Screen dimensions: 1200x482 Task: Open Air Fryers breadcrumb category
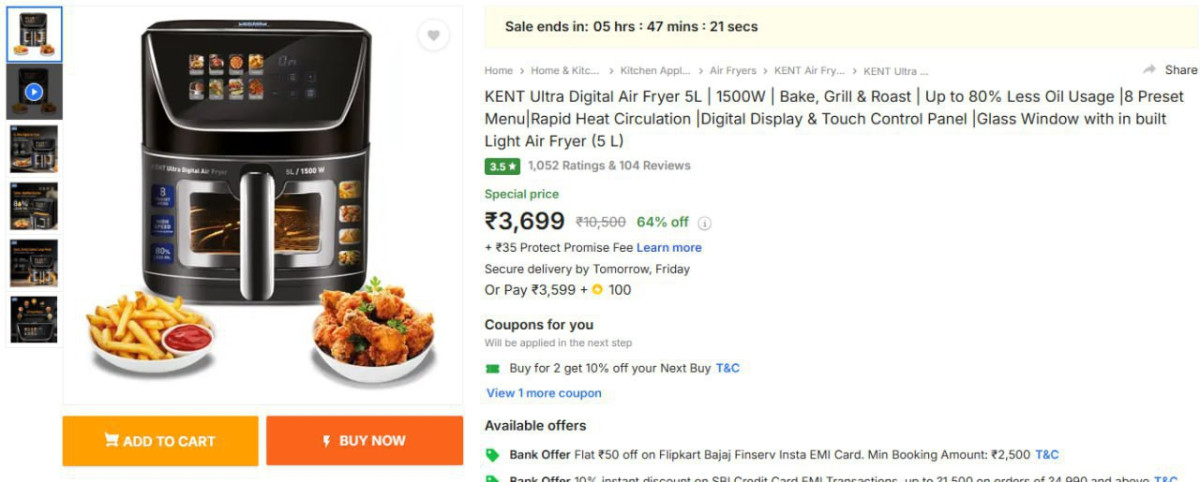pos(731,71)
